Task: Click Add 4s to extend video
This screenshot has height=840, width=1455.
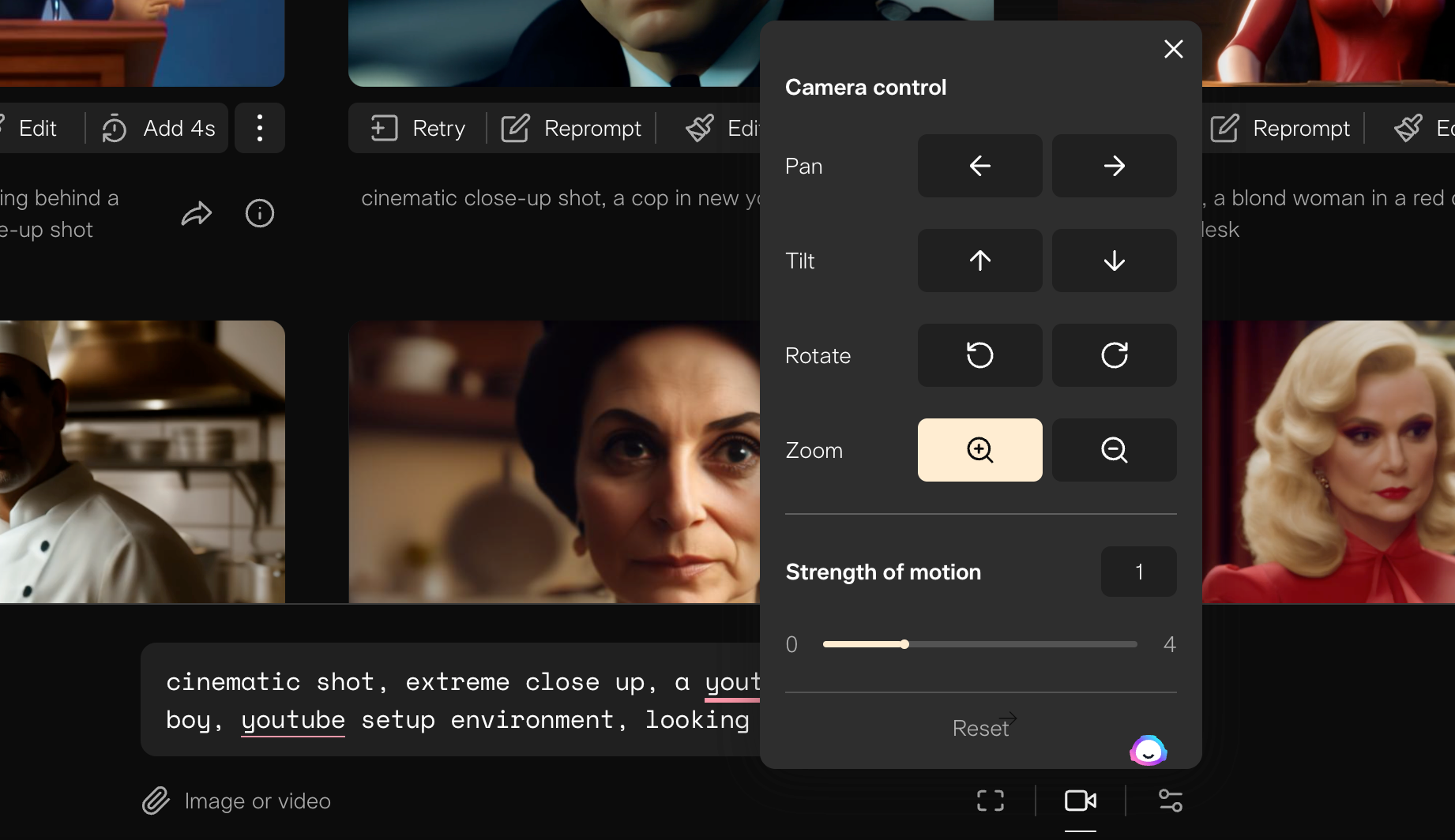Action: pos(159,128)
